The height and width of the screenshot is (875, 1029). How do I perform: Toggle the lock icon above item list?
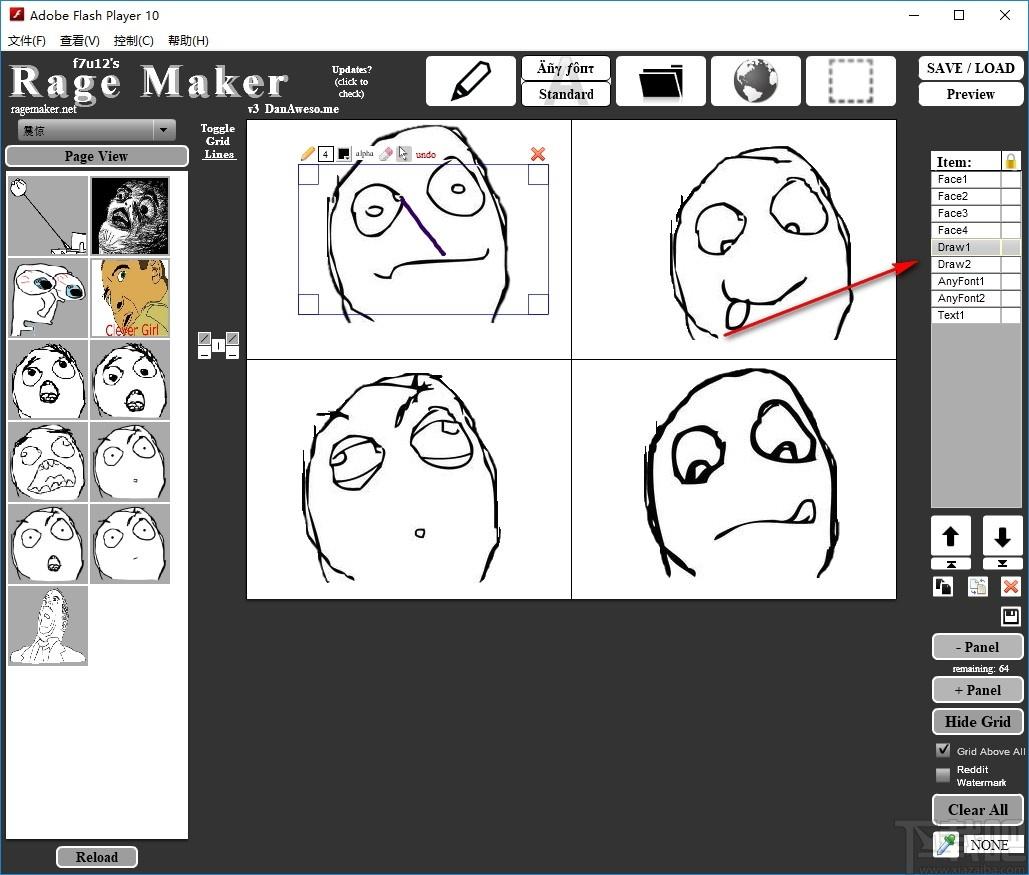click(1011, 161)
